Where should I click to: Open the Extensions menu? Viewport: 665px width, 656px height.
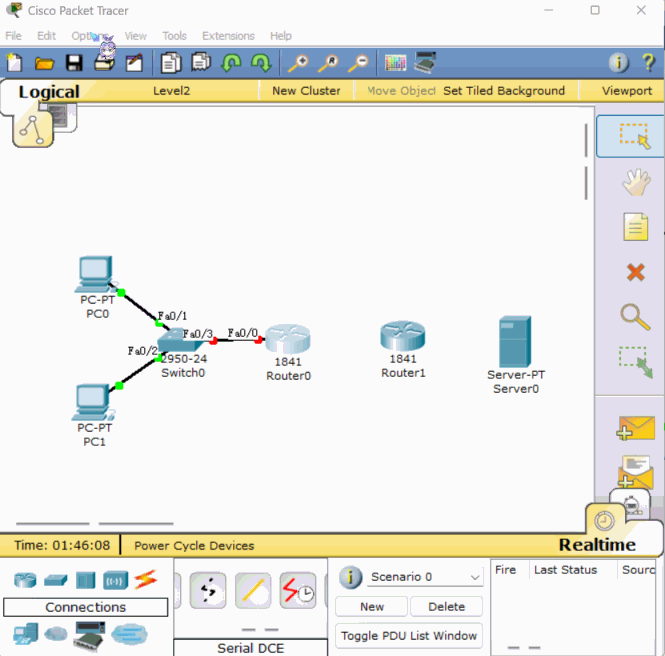tap(228, 36)
